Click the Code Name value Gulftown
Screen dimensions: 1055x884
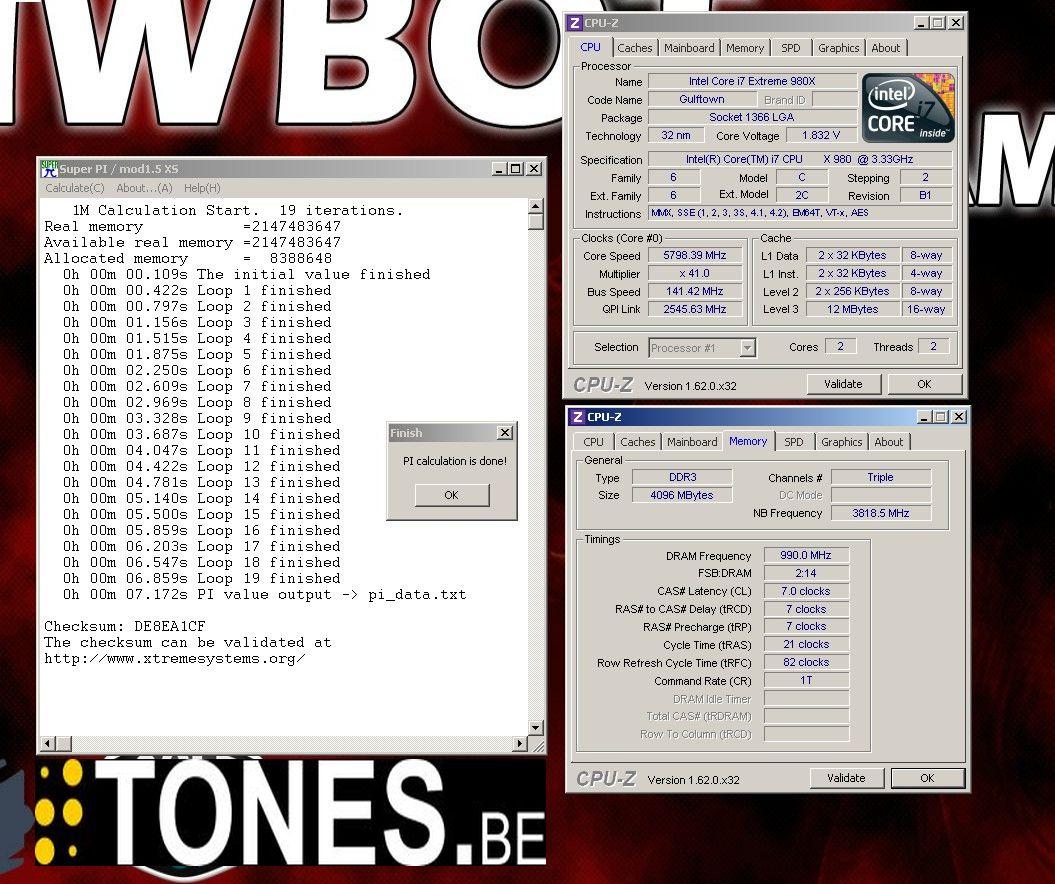(x=702, y=100)
